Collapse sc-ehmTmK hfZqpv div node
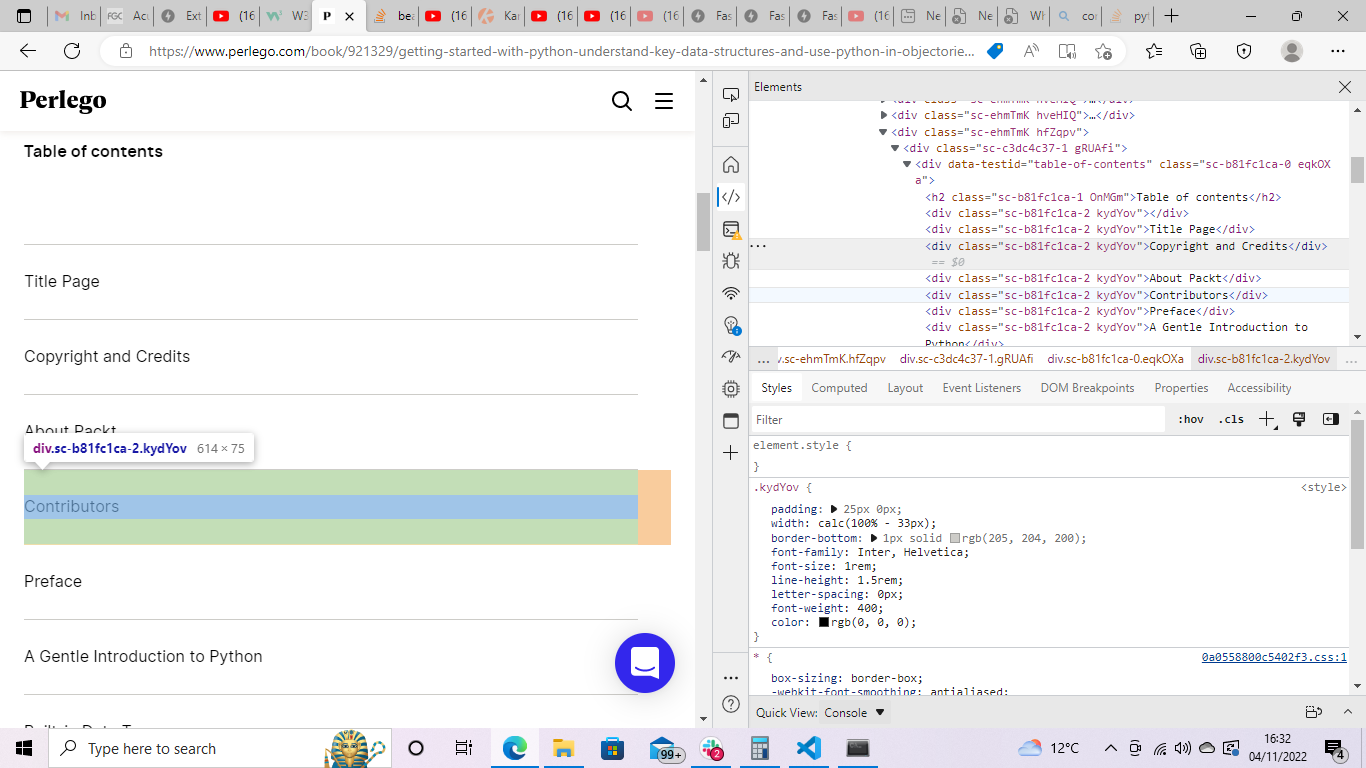Screen dimensions: 1366x768 pyautogui.click(x=884, y=132)
